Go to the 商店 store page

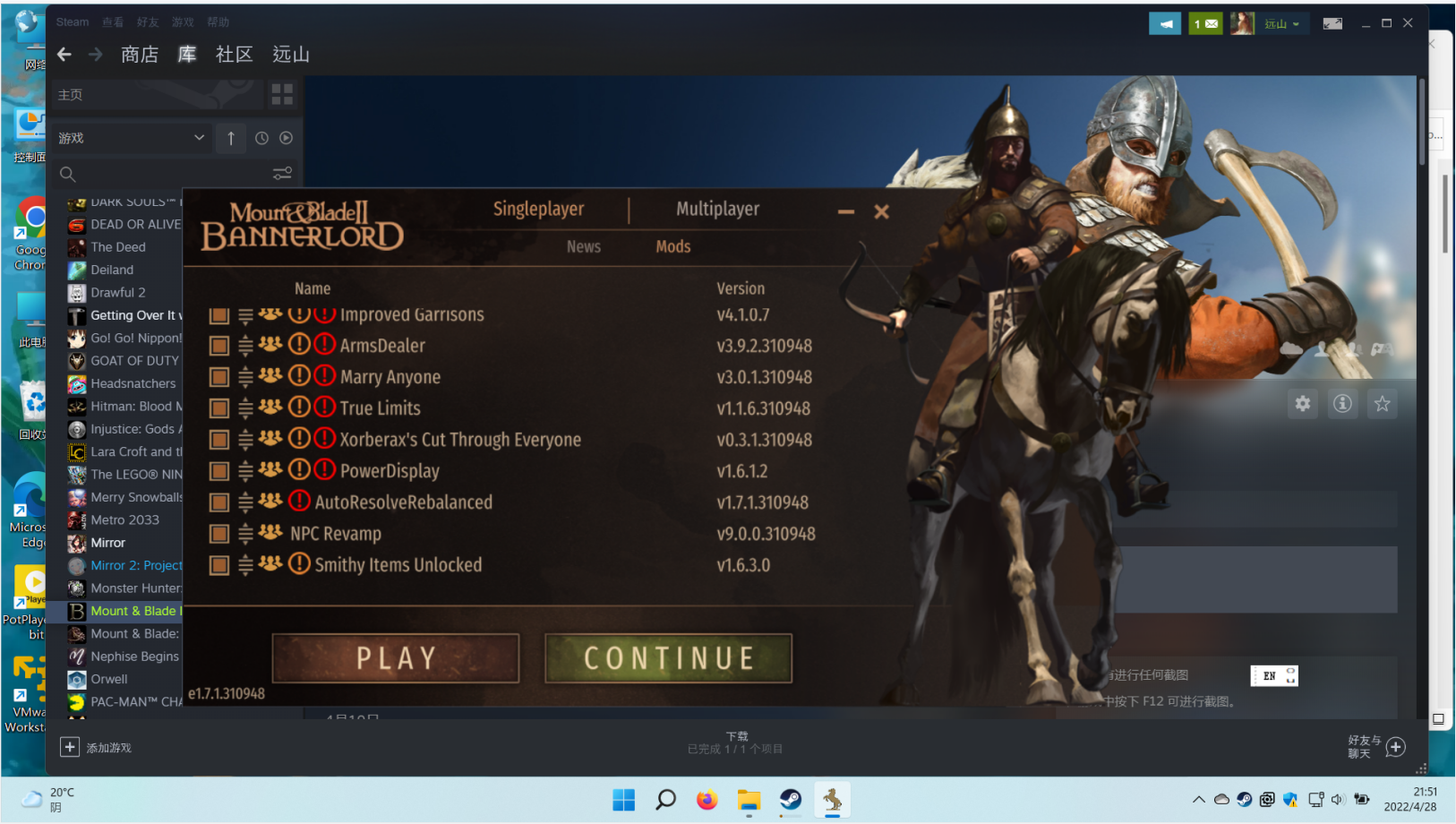140,55
